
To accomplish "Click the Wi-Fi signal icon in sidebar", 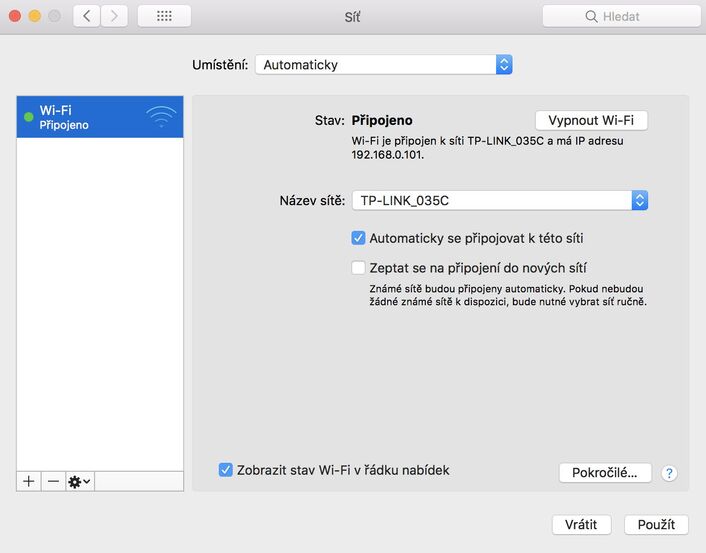I will pos(160,117).
